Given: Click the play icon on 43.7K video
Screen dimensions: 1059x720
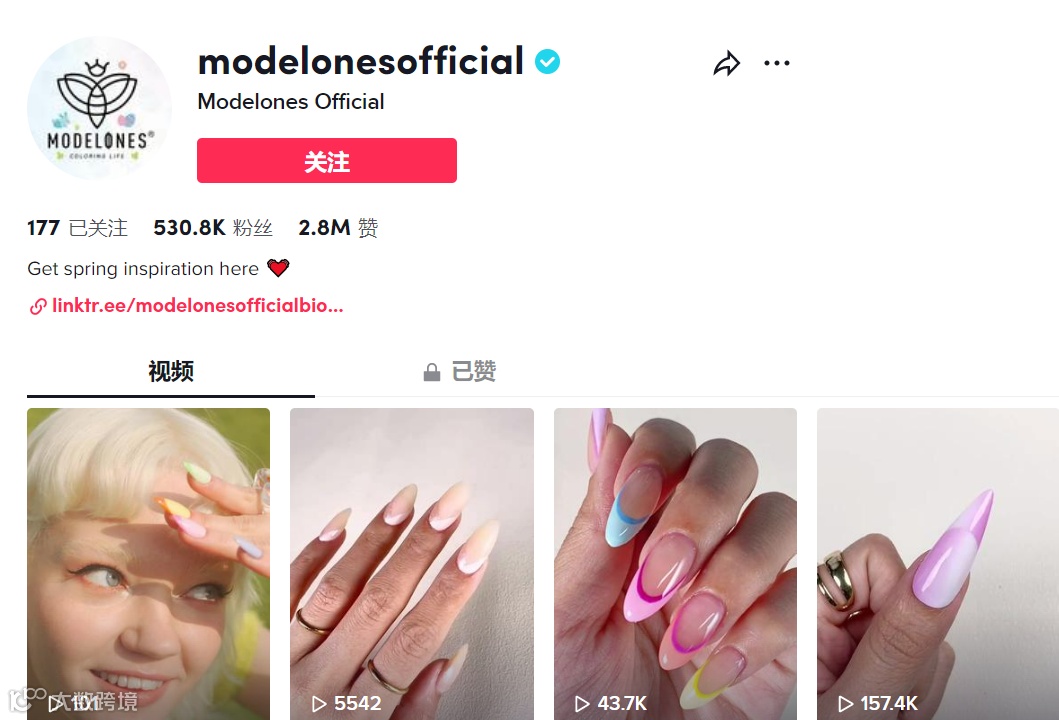Looking at the screenshot, I should coord(582,704).
